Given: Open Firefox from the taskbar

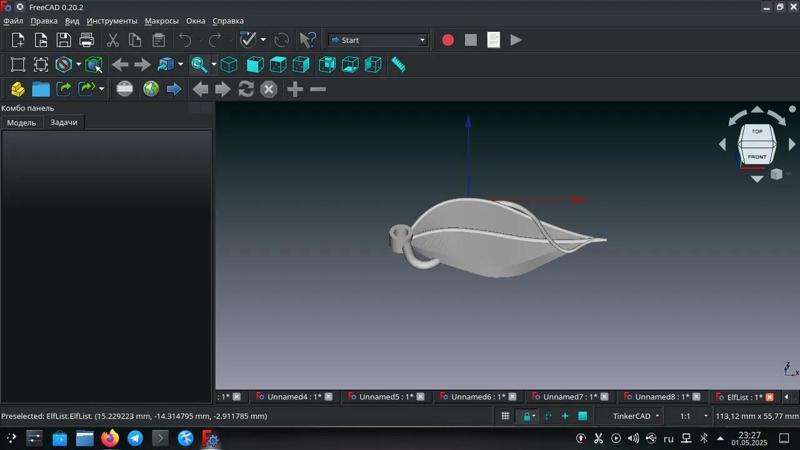Looking at the screenshot, I should coord(110,438).
